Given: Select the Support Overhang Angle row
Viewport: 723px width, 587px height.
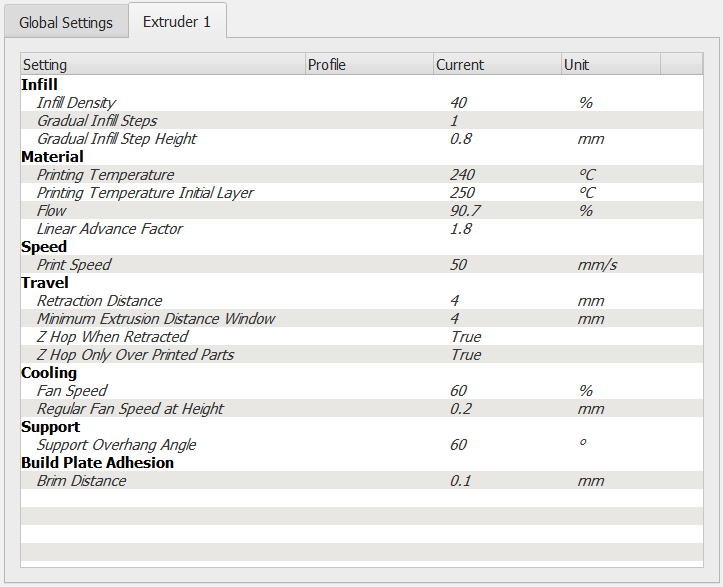Looking at the screenshot, I should coord(362,444).
